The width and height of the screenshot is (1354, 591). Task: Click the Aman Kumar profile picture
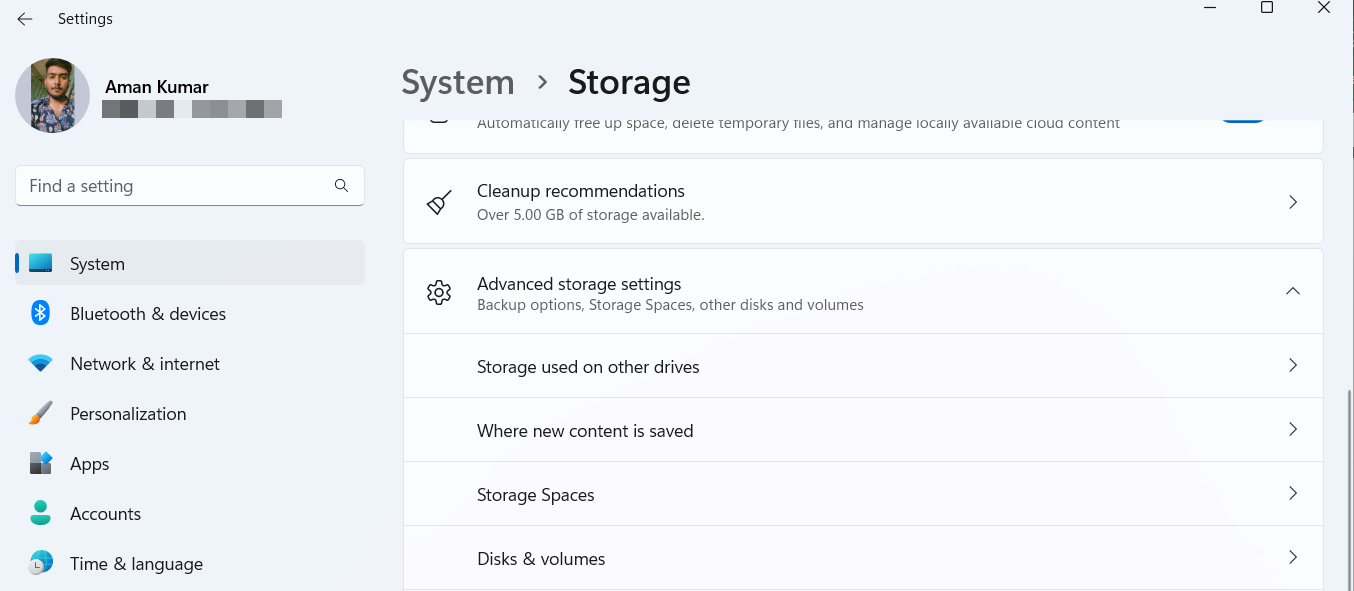click(53, 95)
